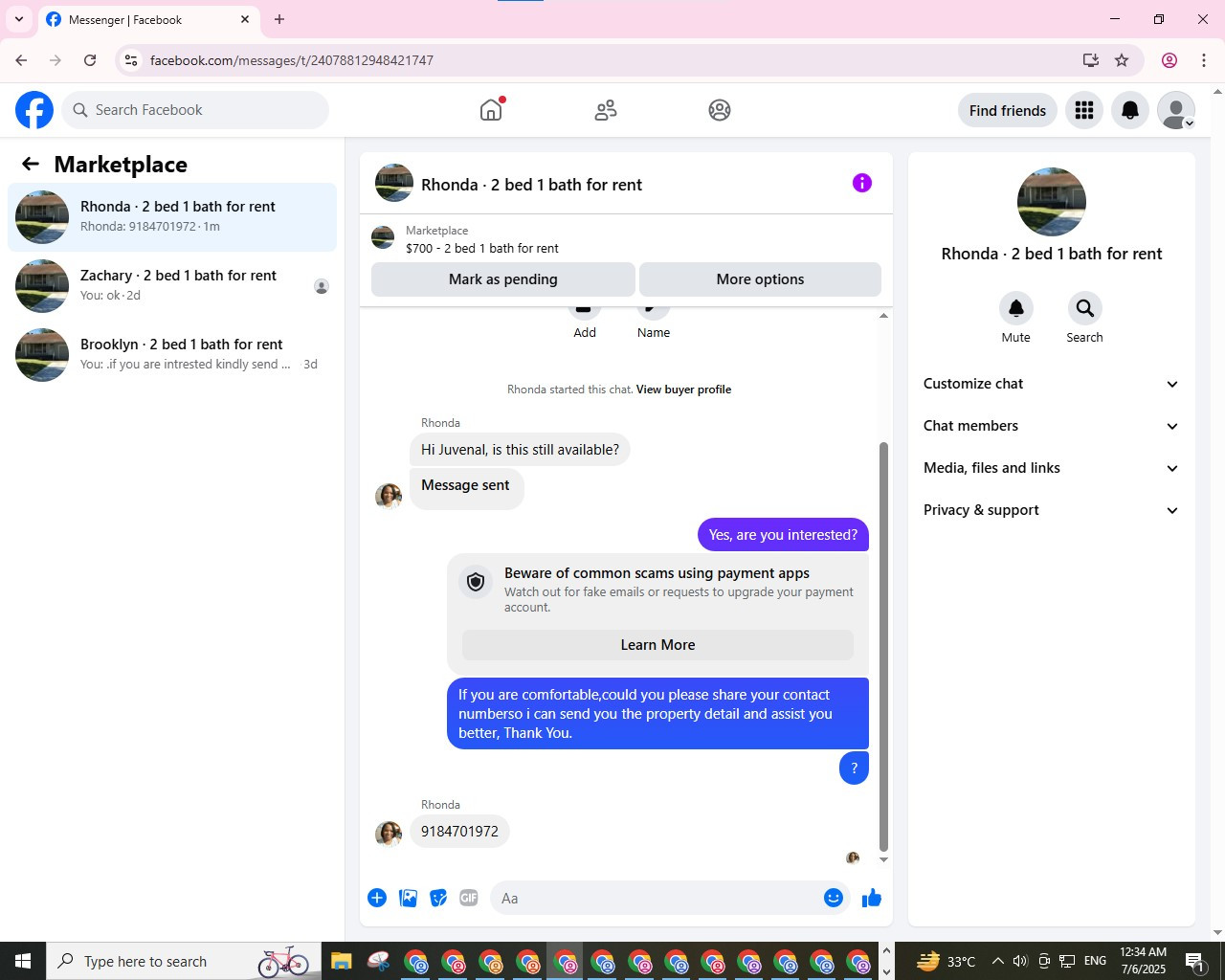Viewport: 1225px width, 980px height.
Task: Open Zachary 2 bed 1 bath conversation
Action: click(x=172, y=286)
